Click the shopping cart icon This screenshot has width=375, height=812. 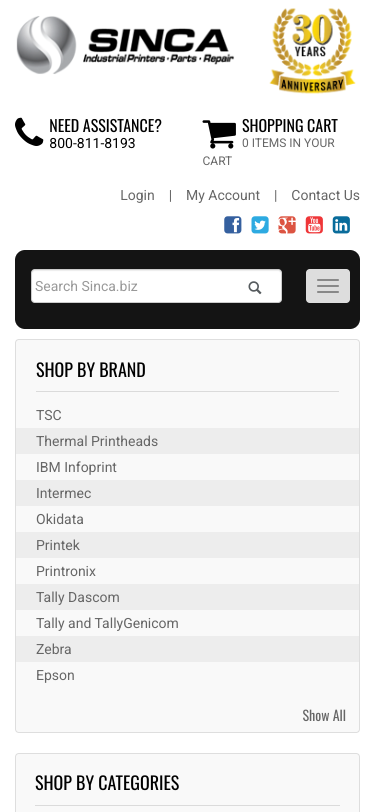click(219, 134)
